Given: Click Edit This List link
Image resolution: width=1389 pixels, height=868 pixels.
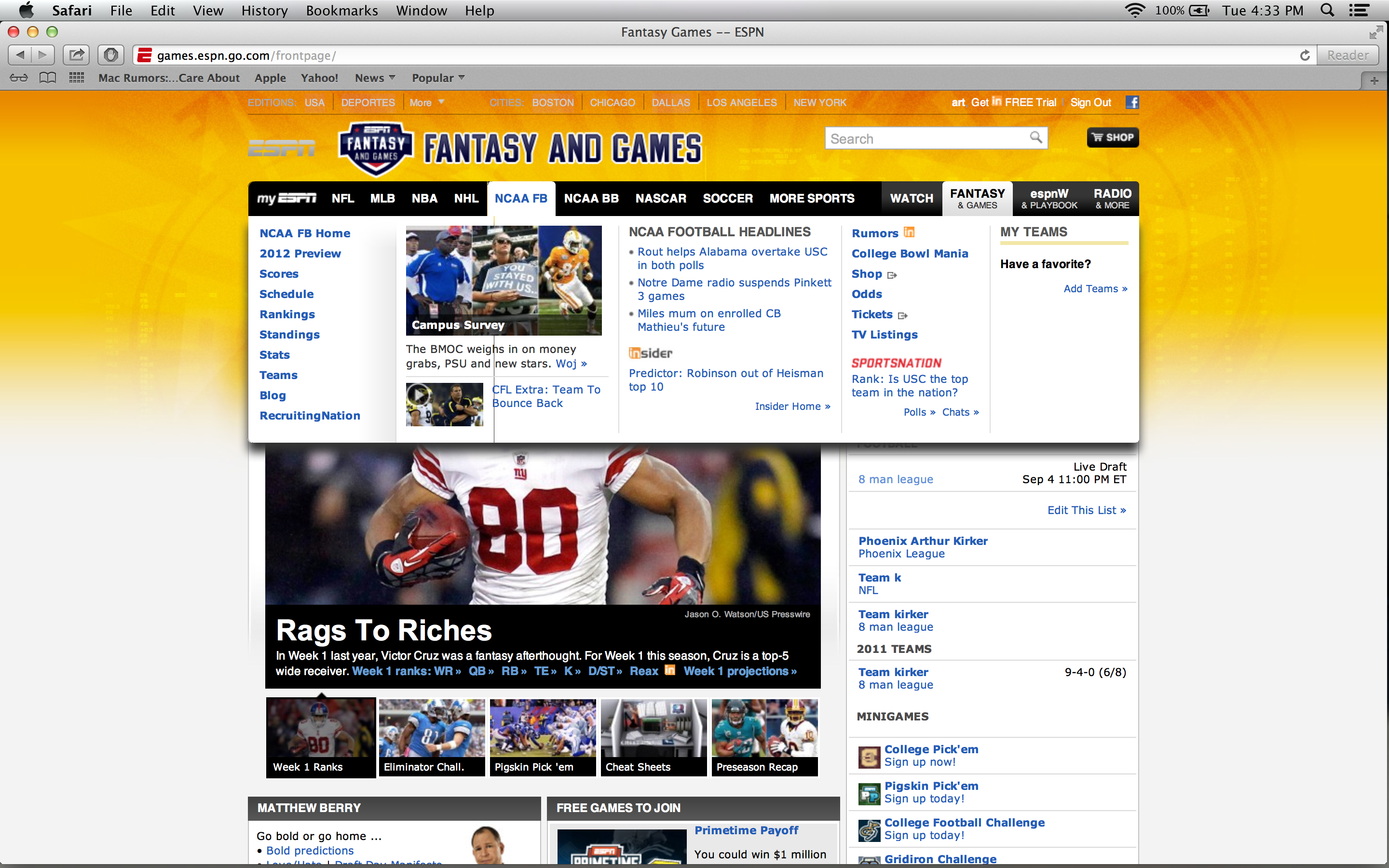Looking at the screenshot, I should [1087, 510].
